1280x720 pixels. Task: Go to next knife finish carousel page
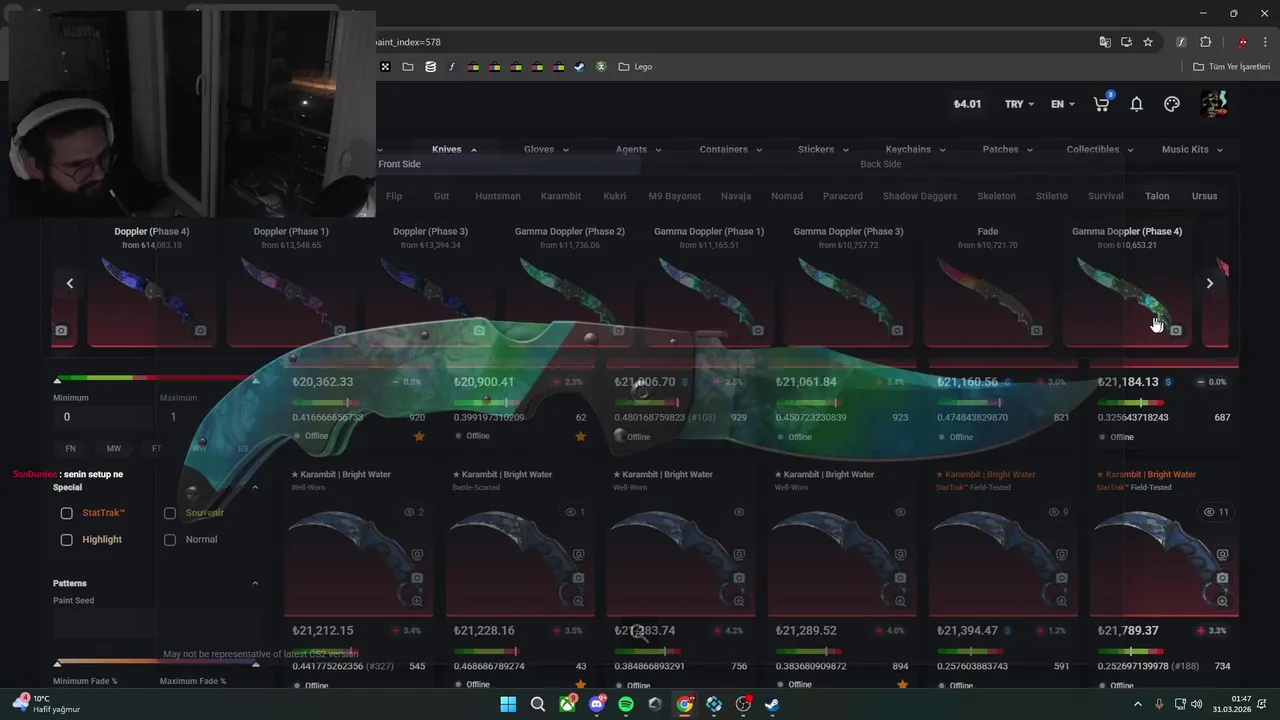(1209, 284)
